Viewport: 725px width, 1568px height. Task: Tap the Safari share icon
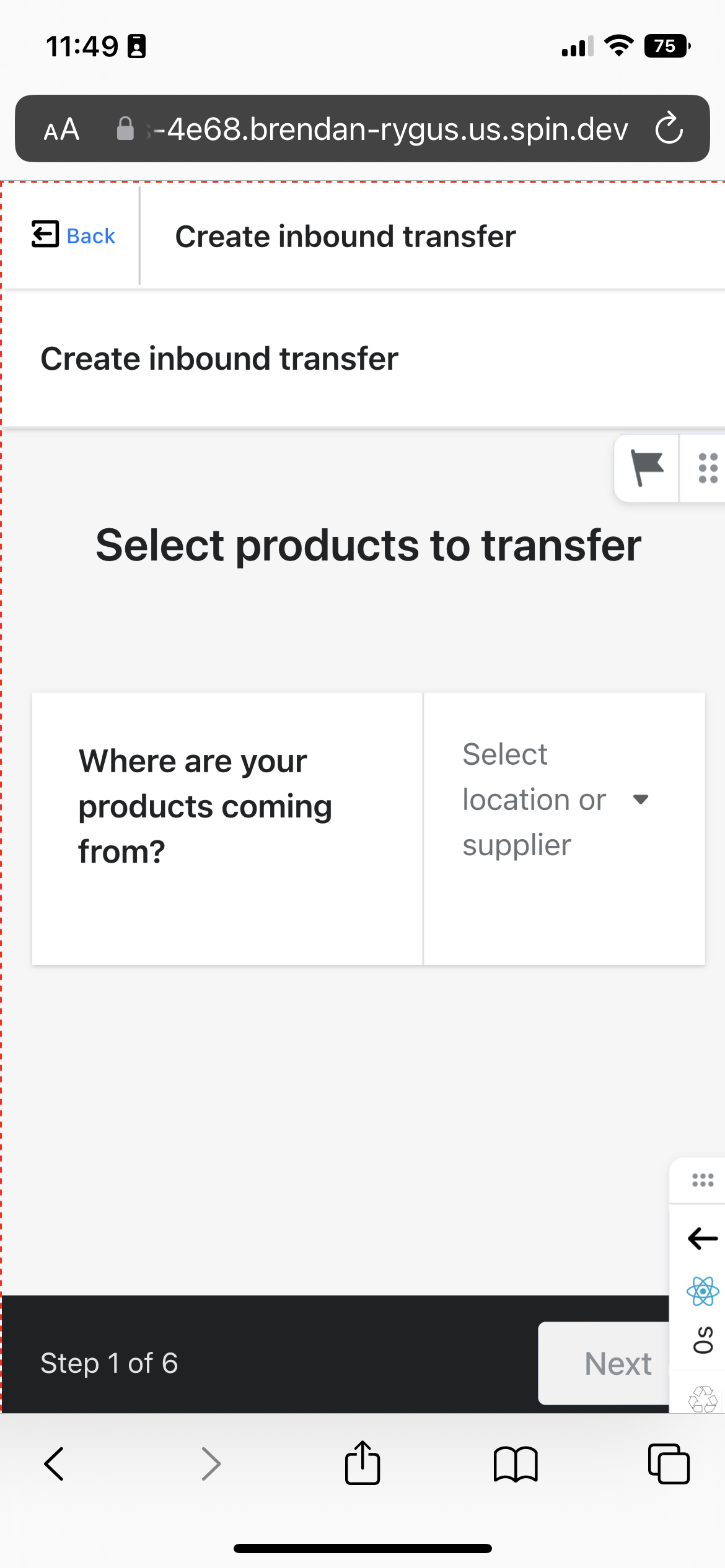click(x=362, y=1465)
